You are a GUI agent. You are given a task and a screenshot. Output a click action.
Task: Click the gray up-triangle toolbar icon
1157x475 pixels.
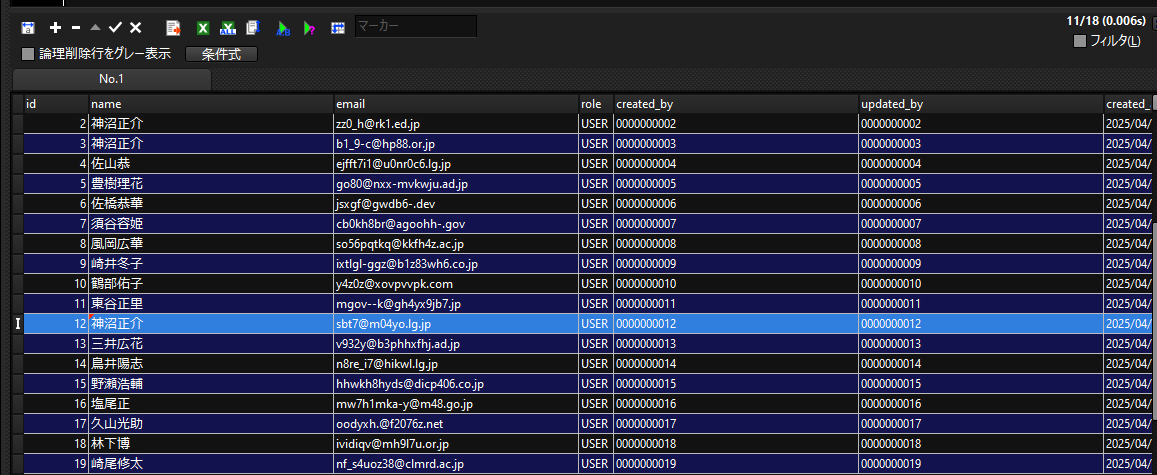pyautogui.click(x=95, y=28)
